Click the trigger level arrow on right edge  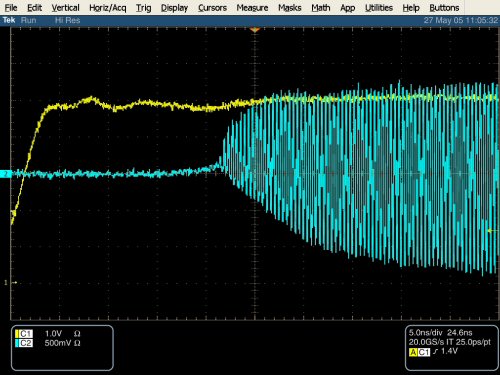pyautogui.click(x=493, y=230)
